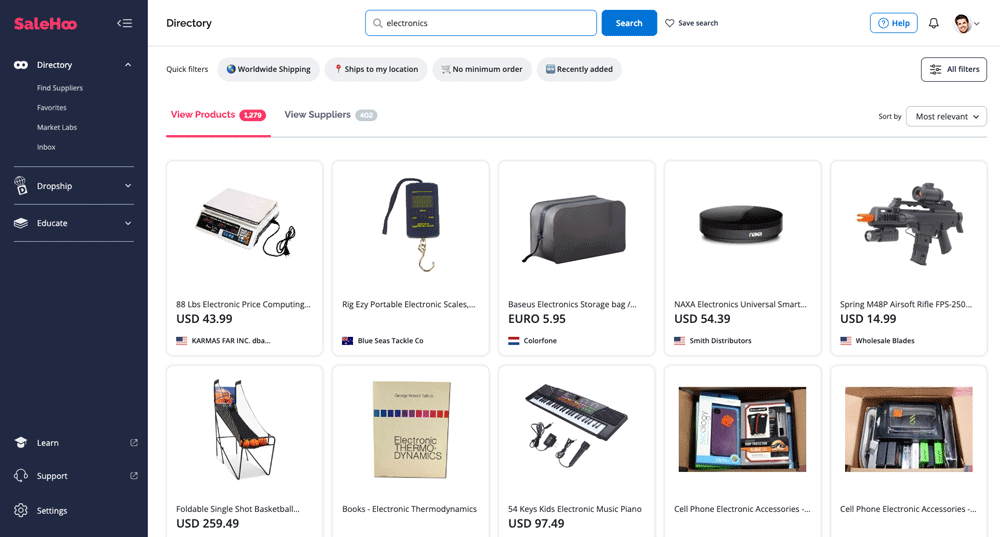Collapse the sidebar with the menu-fold icon

124,24
